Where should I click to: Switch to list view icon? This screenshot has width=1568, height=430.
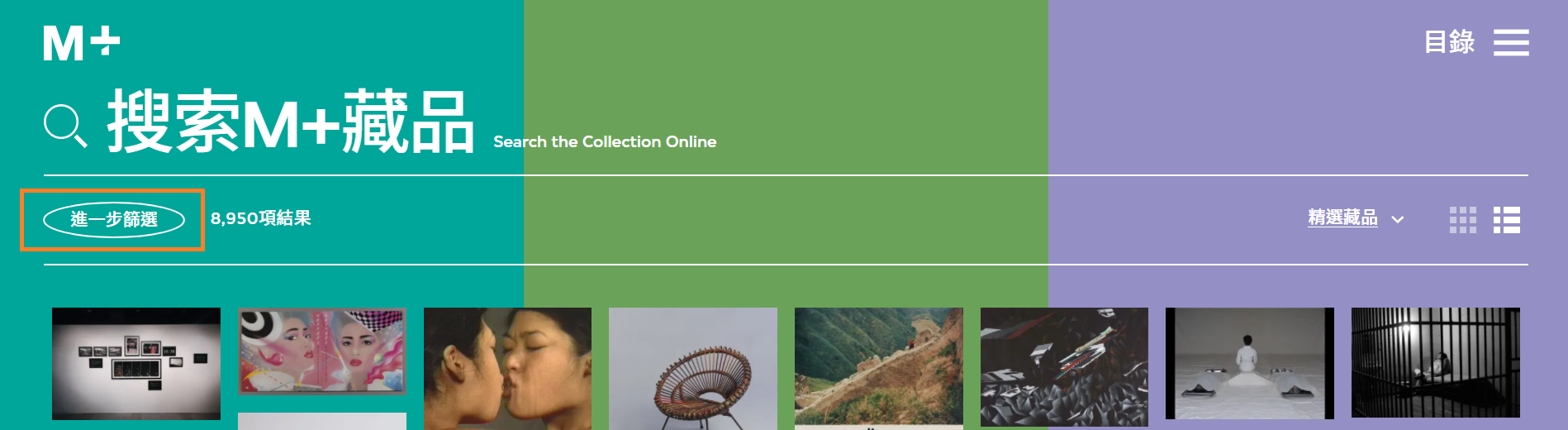1507,220
